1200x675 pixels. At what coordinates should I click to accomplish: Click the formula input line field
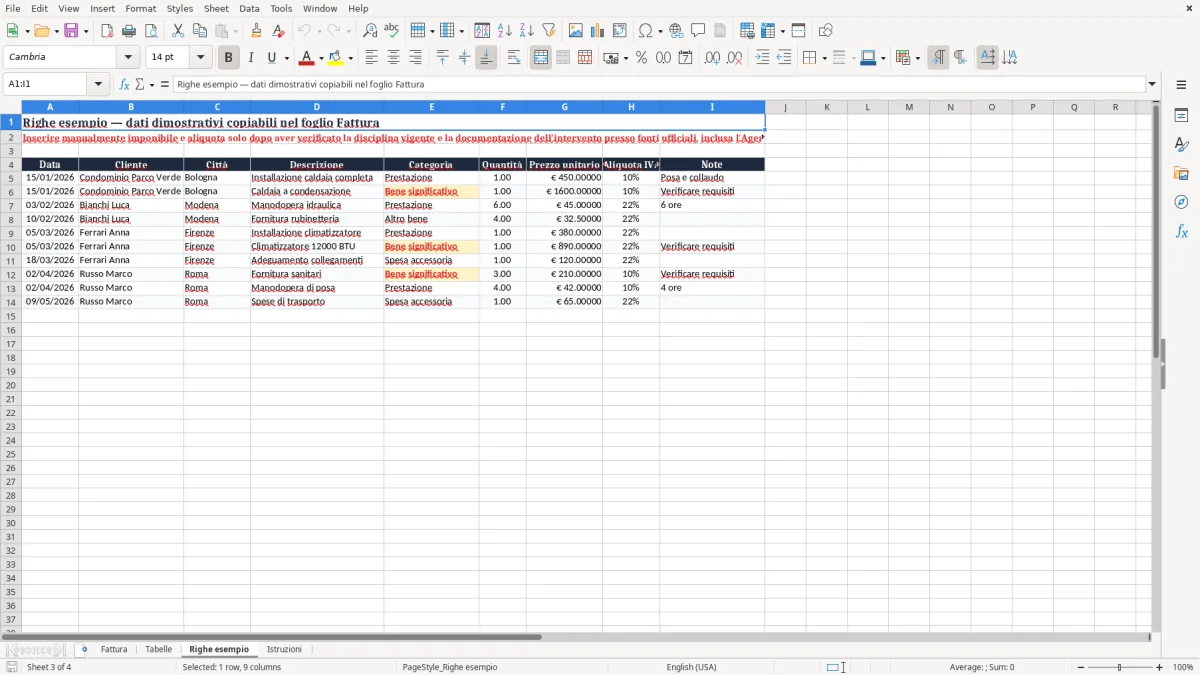point(659,85)
